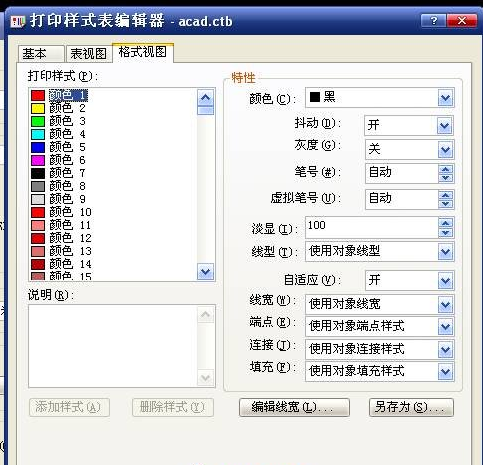Choose plot style 颜色 14 label
The image size is (483, 465).
pyautogui.click(x=70, y=264)
